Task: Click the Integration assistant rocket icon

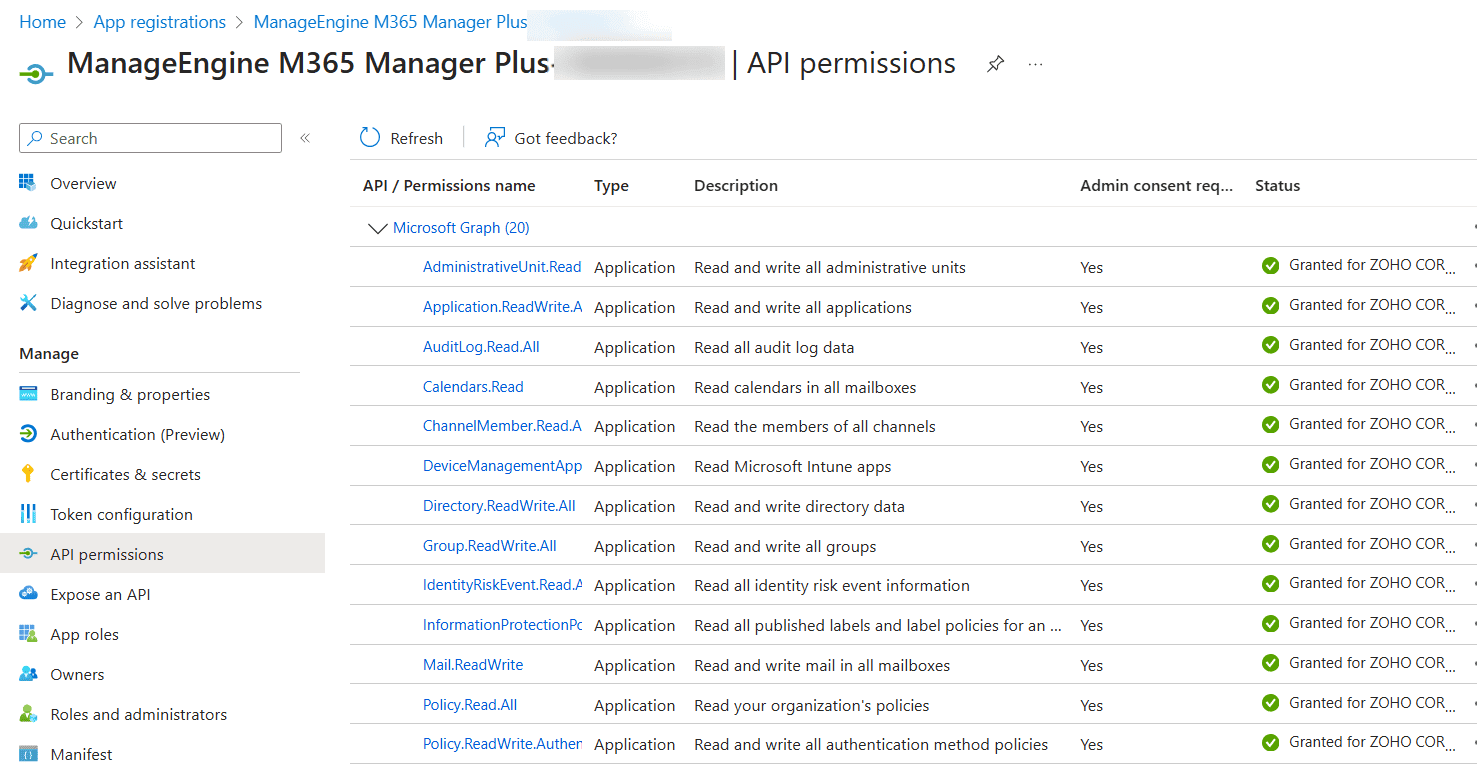Action: pos(29,263)
